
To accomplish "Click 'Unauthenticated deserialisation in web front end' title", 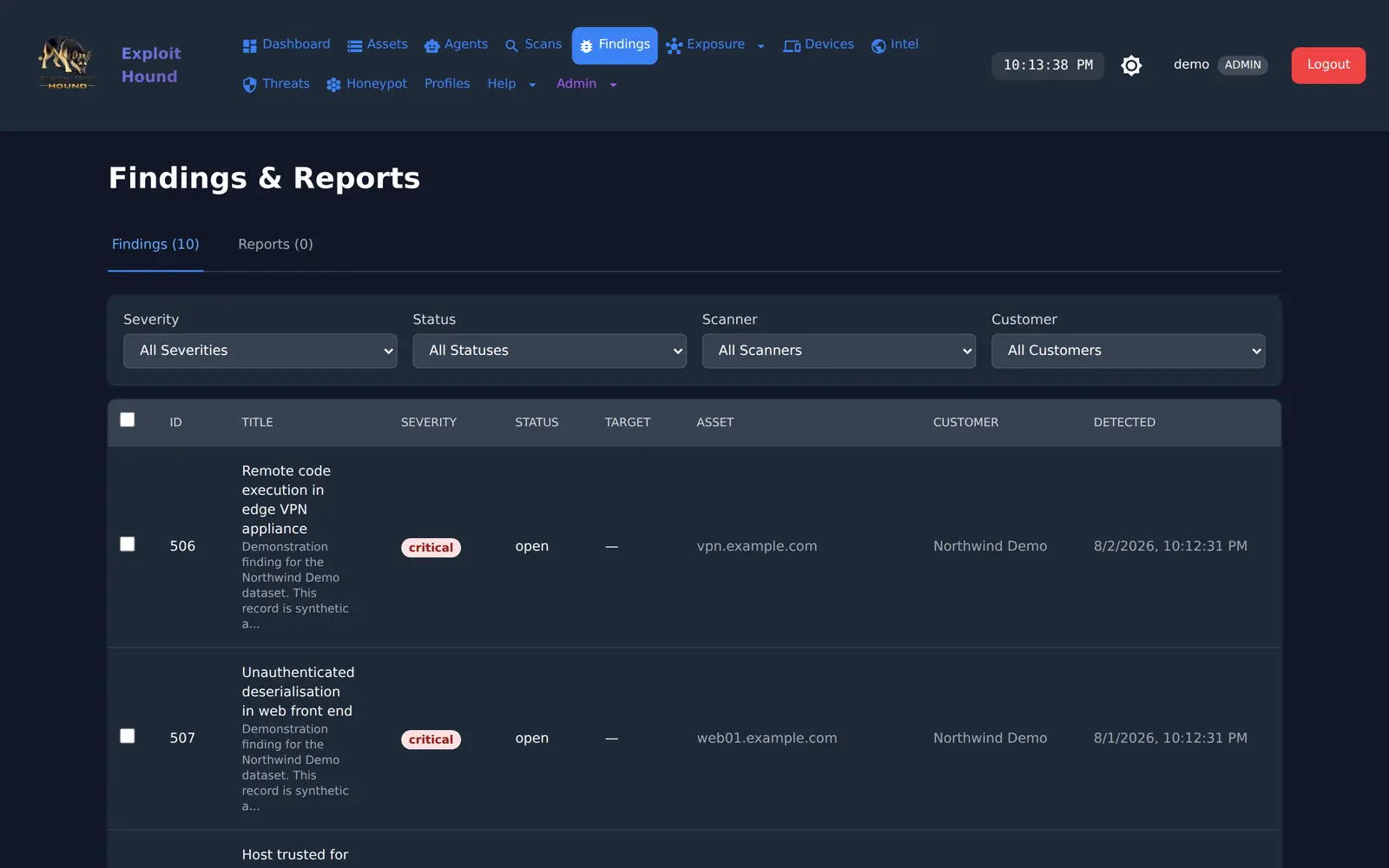I will (x=298, y=692).
